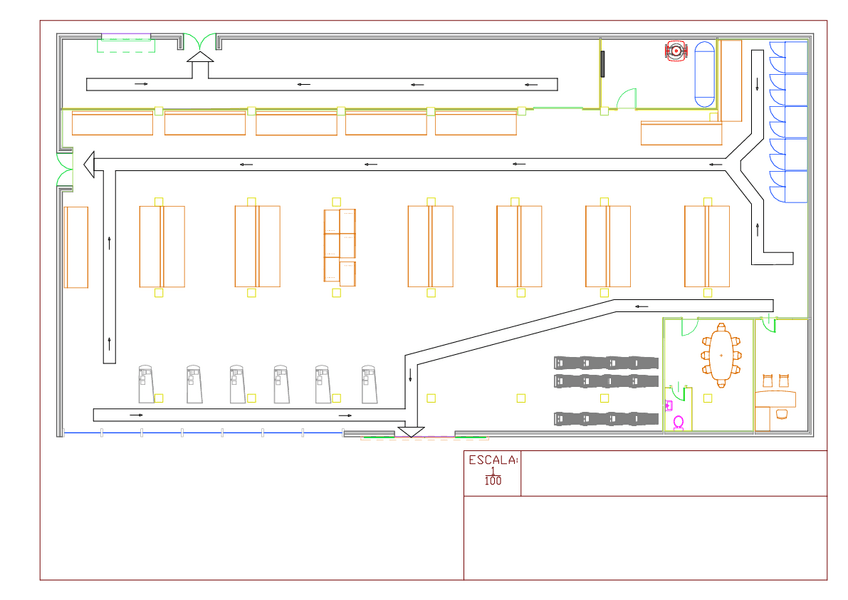Screen dimensions: 848x600
Task: Select the six-segment orange shelf block
Action: point(340,247)
